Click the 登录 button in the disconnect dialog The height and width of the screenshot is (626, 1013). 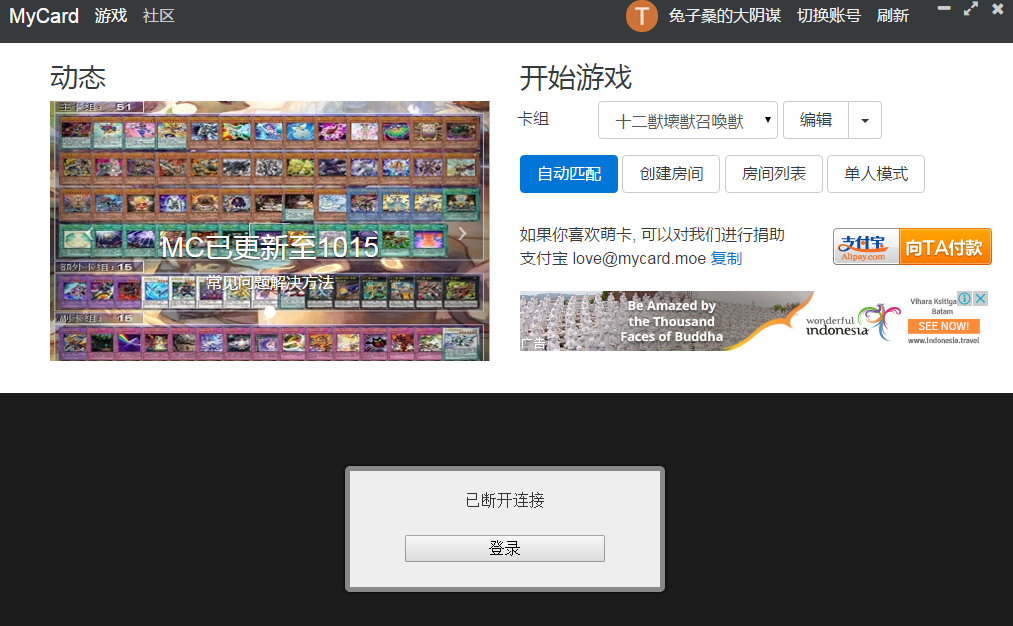[x=505, y=548]
